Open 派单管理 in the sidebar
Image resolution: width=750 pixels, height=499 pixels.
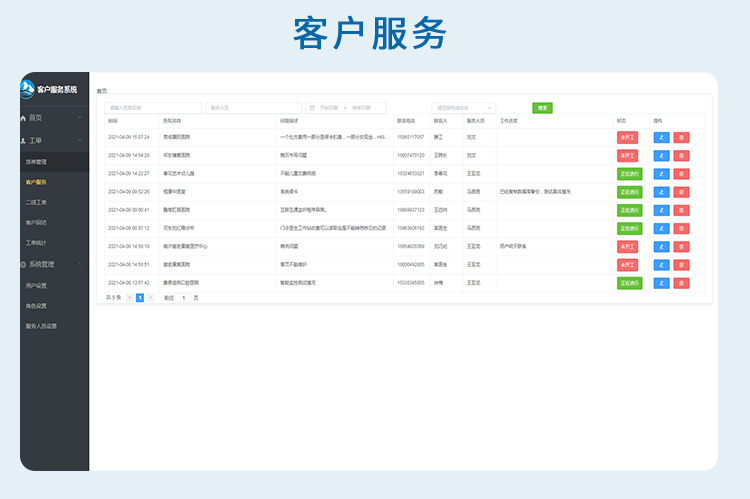point(36,162)
